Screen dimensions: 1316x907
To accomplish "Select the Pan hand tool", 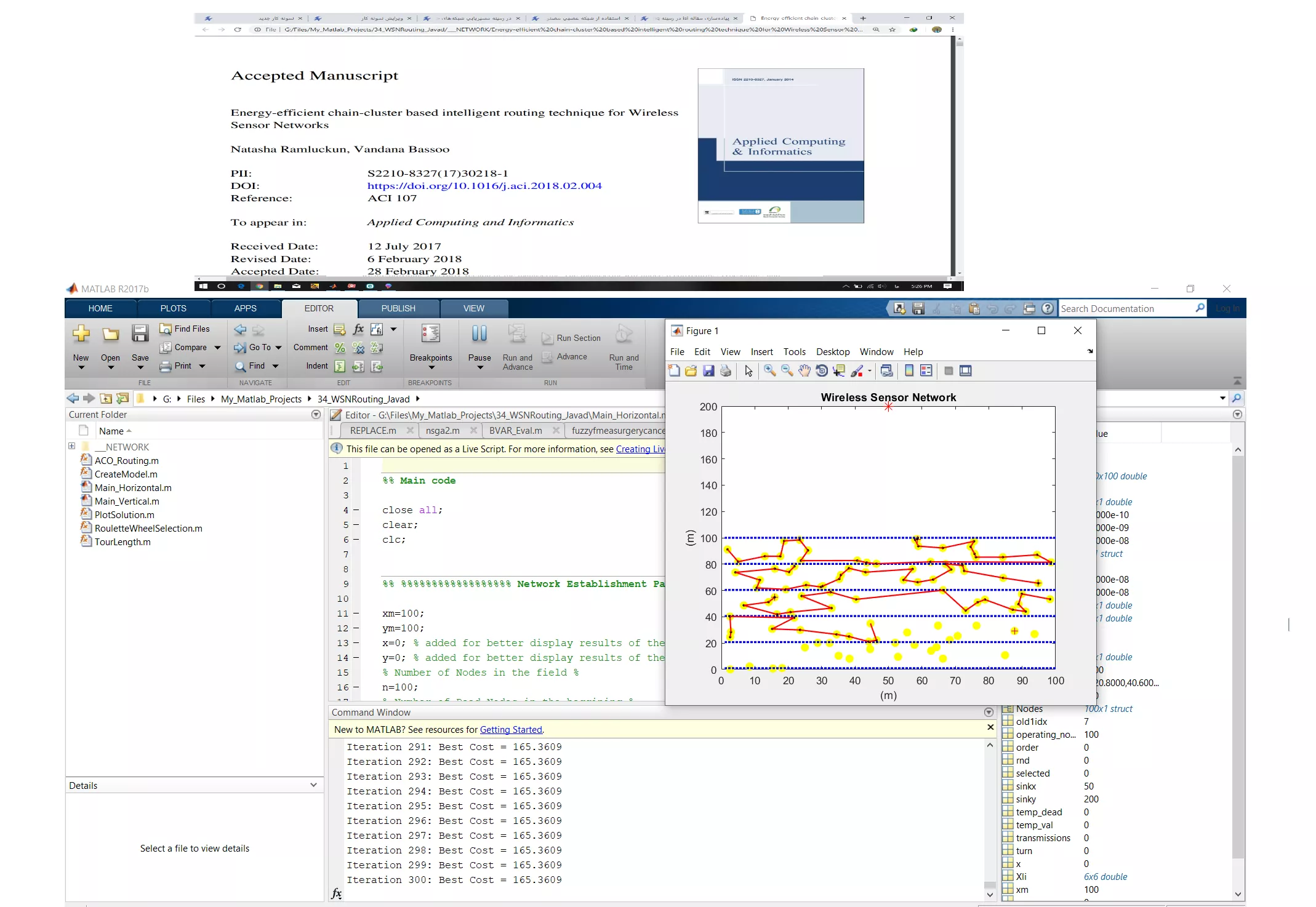I will (804, 370).
